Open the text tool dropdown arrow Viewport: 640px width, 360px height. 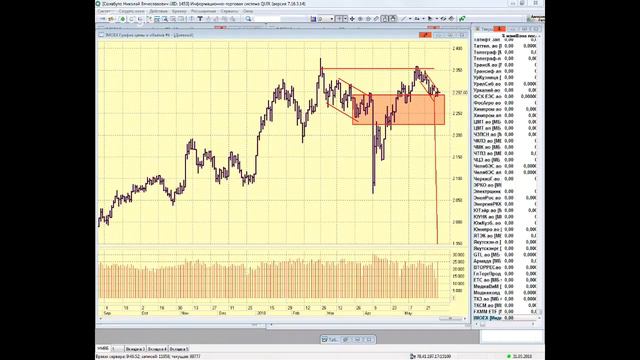tap(423, 19)
